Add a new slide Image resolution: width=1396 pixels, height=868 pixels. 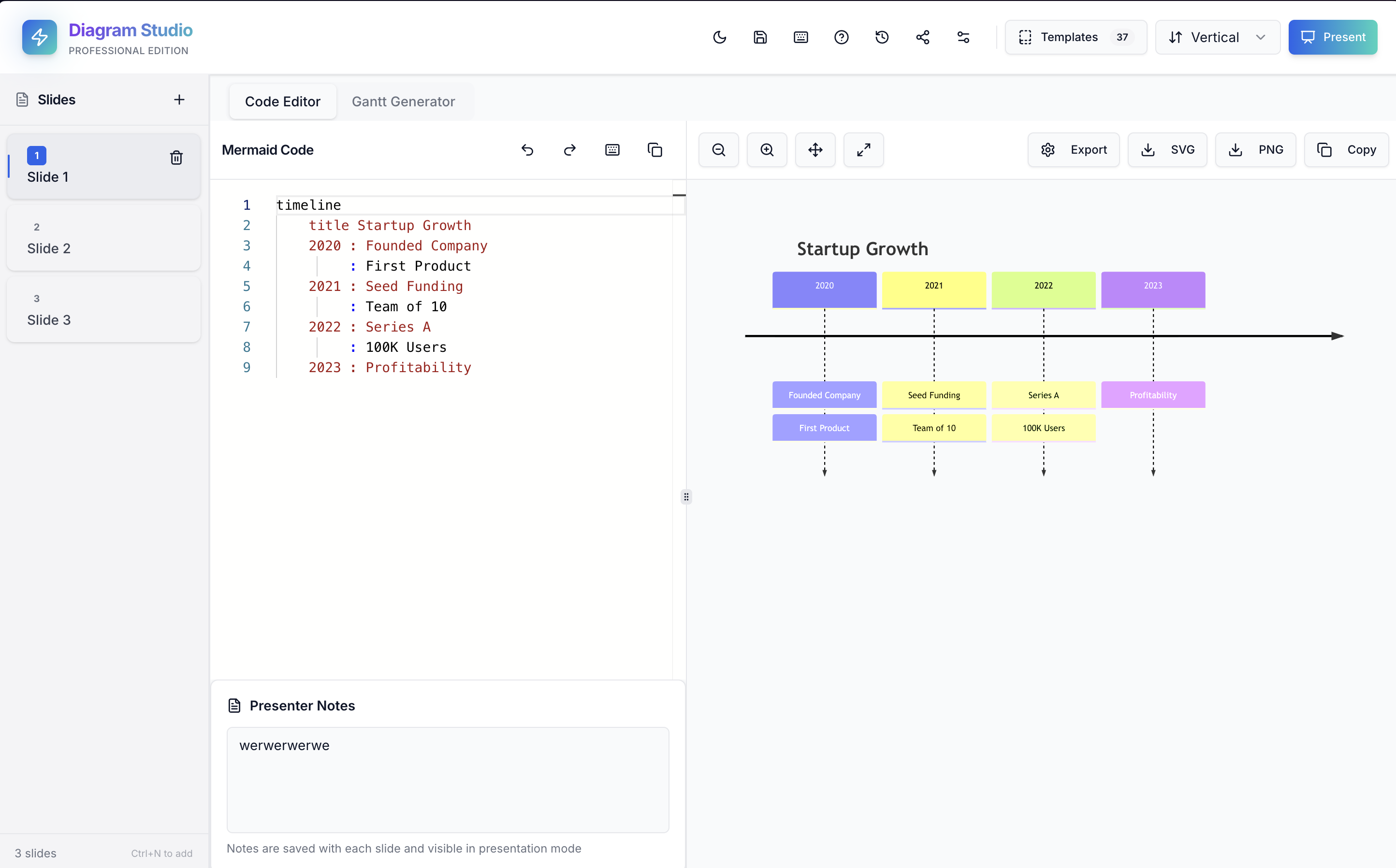[x=179, y=99]
